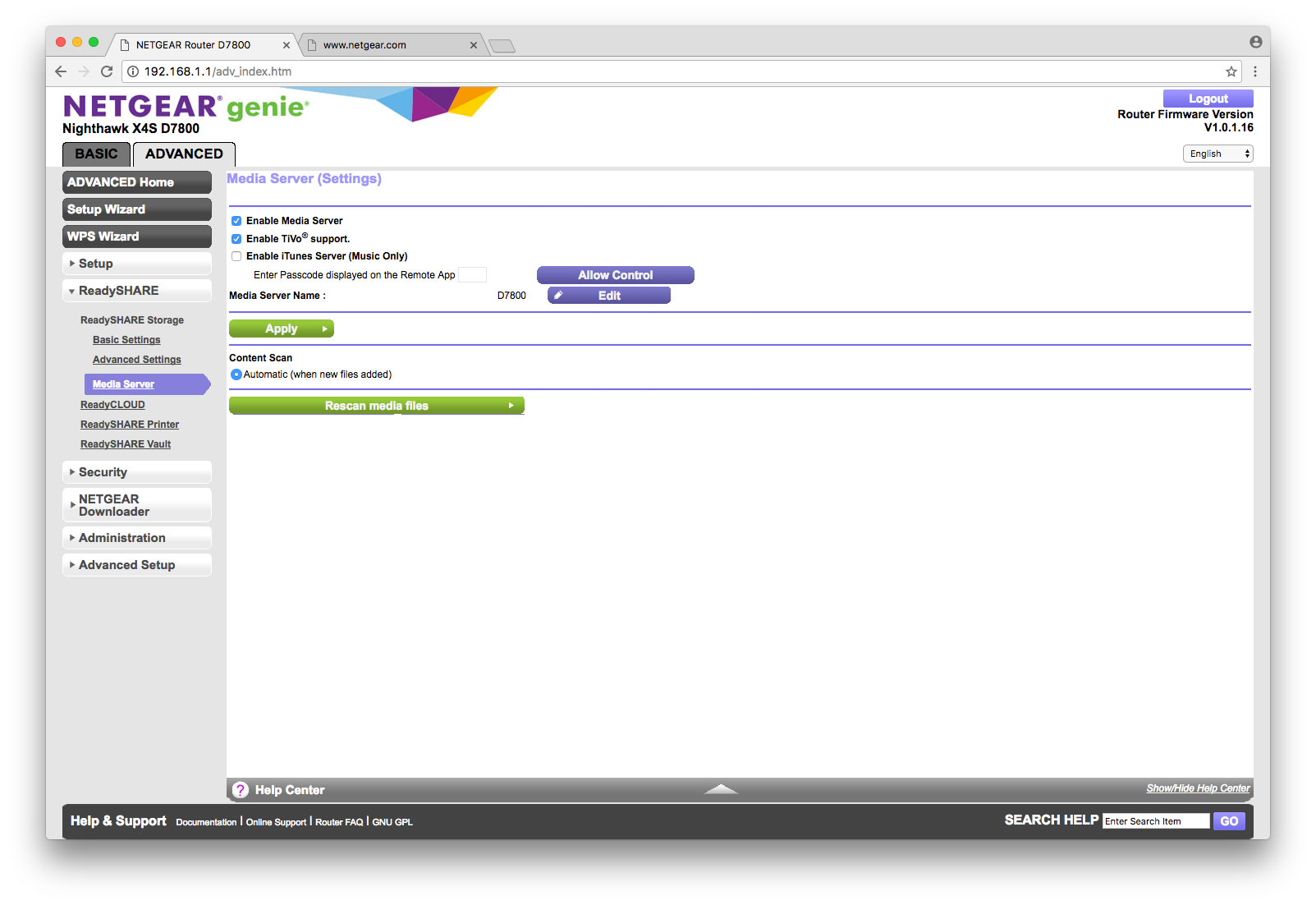
Task: View site information icon in address bar
Action: pos(133,71)
